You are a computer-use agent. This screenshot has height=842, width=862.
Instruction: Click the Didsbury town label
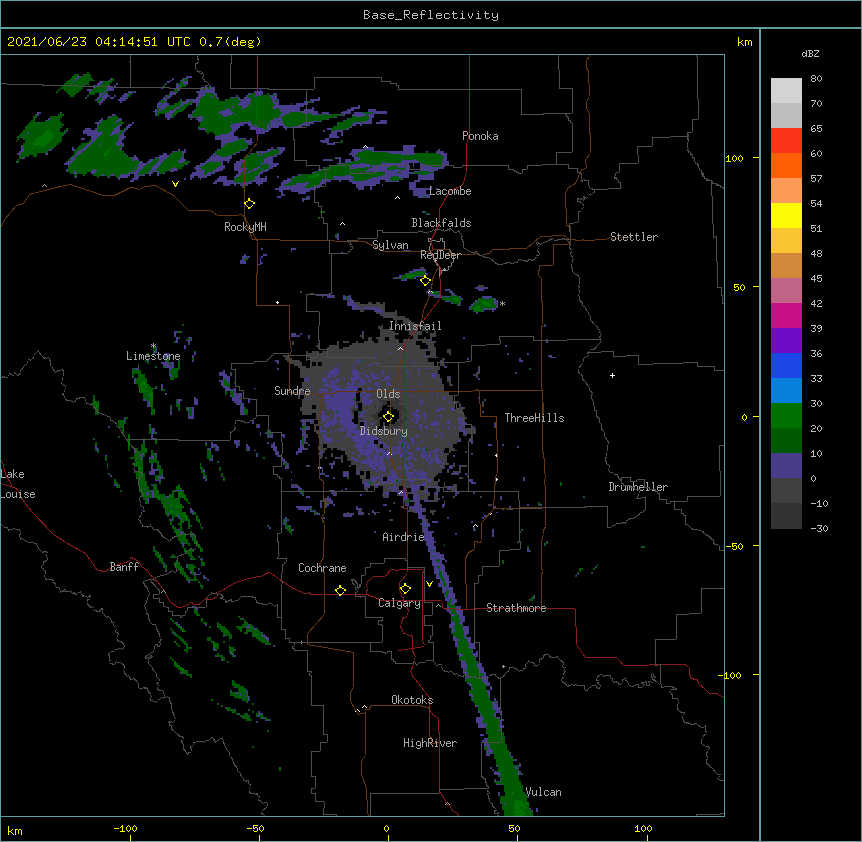[384, 431]
